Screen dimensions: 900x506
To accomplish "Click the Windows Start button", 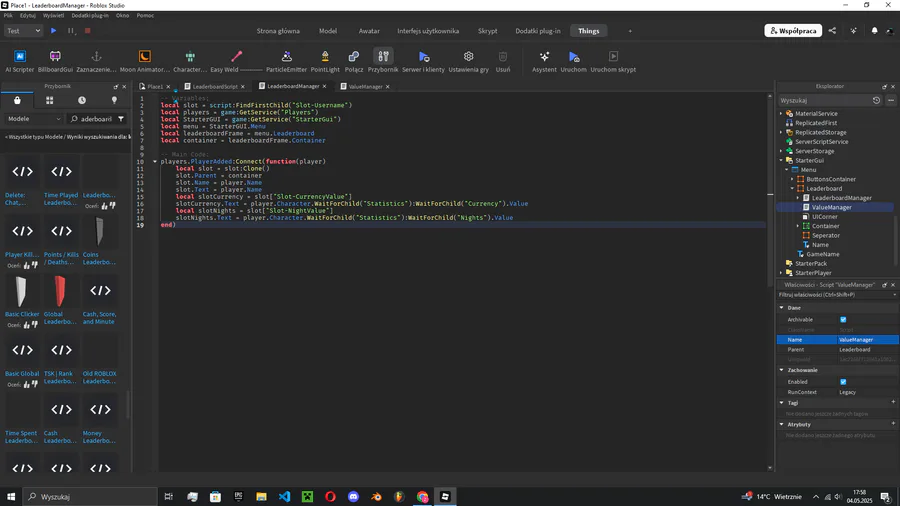I will click(x=11, y=497).
